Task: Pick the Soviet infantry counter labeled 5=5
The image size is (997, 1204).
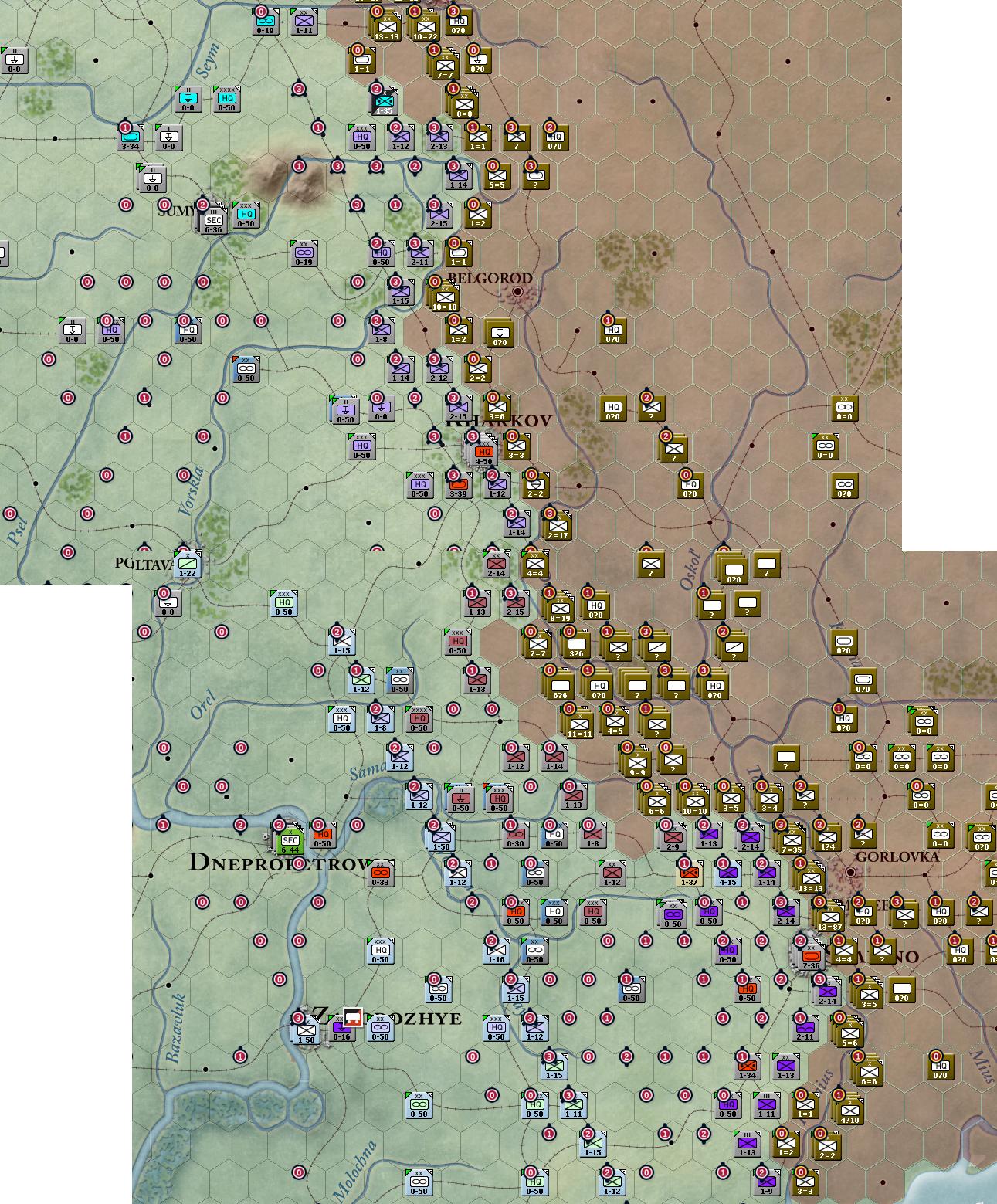Action: point(497,175)
